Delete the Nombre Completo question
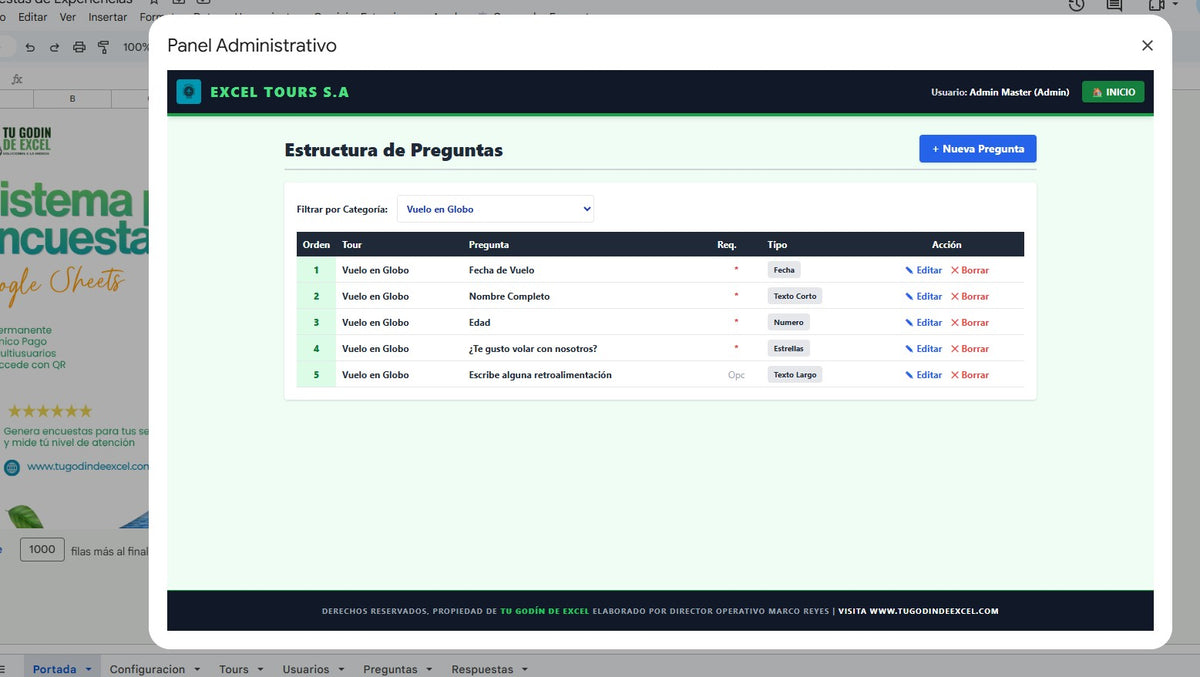 (970, 296)
